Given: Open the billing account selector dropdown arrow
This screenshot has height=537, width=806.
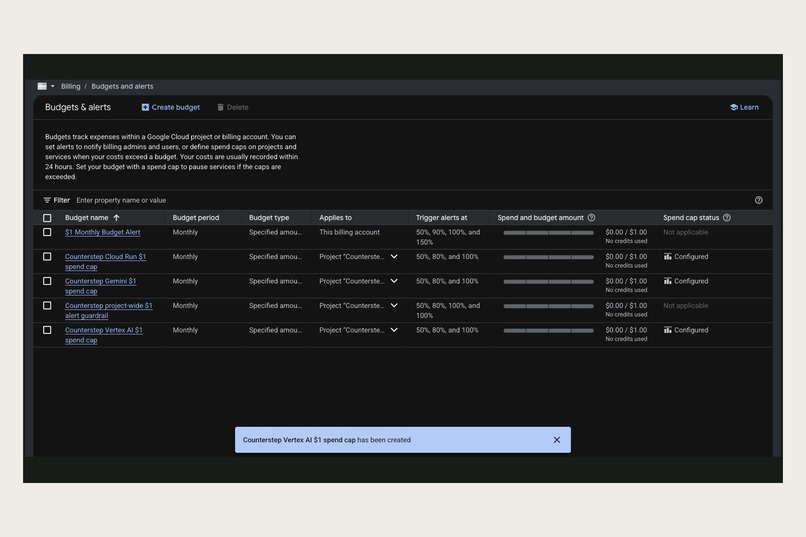Looking at the screenshot, I should pyautogui.click(x=52, y=86).
